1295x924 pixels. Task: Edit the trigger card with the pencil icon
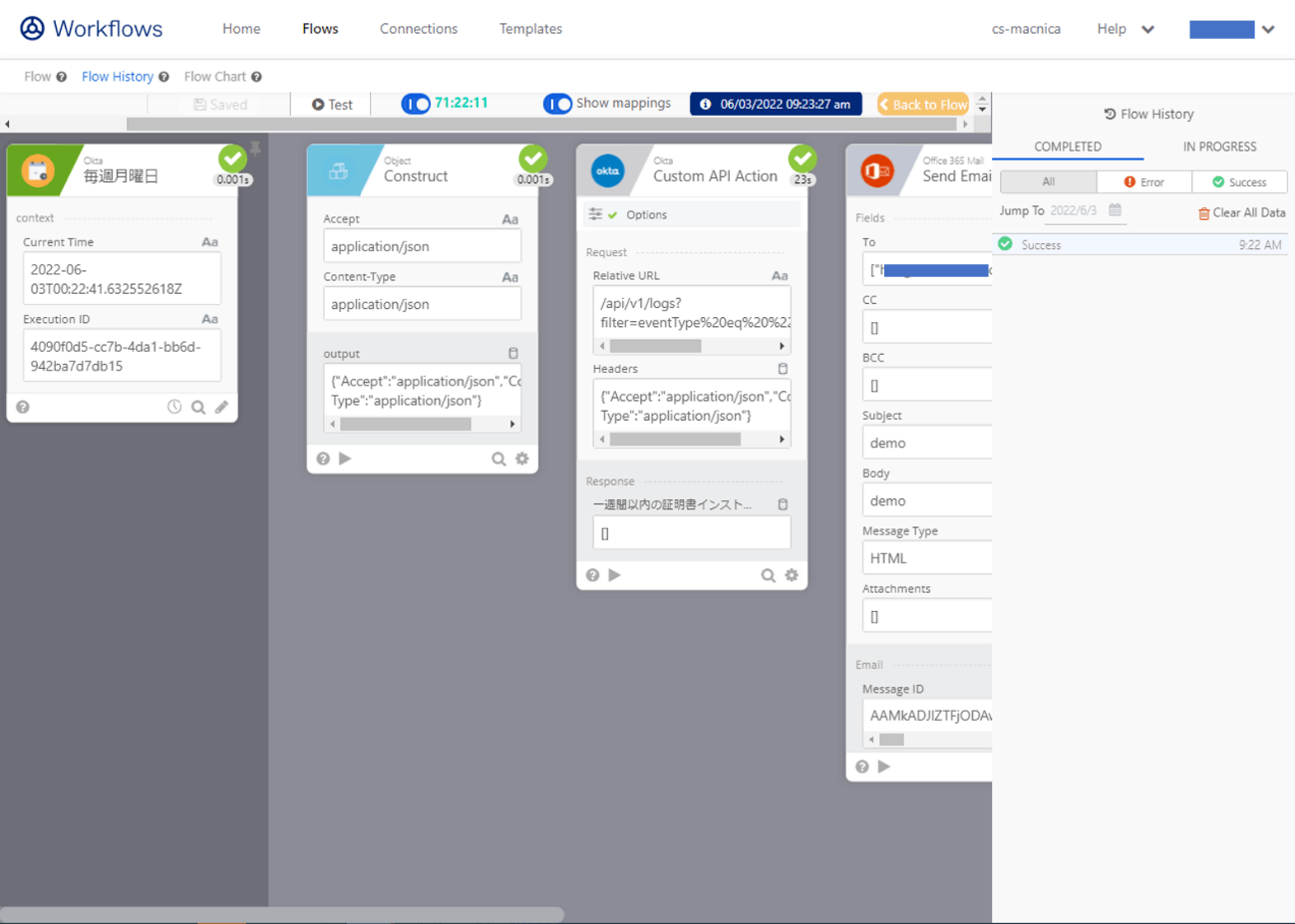pyautogui.click(x=221, y=407)
